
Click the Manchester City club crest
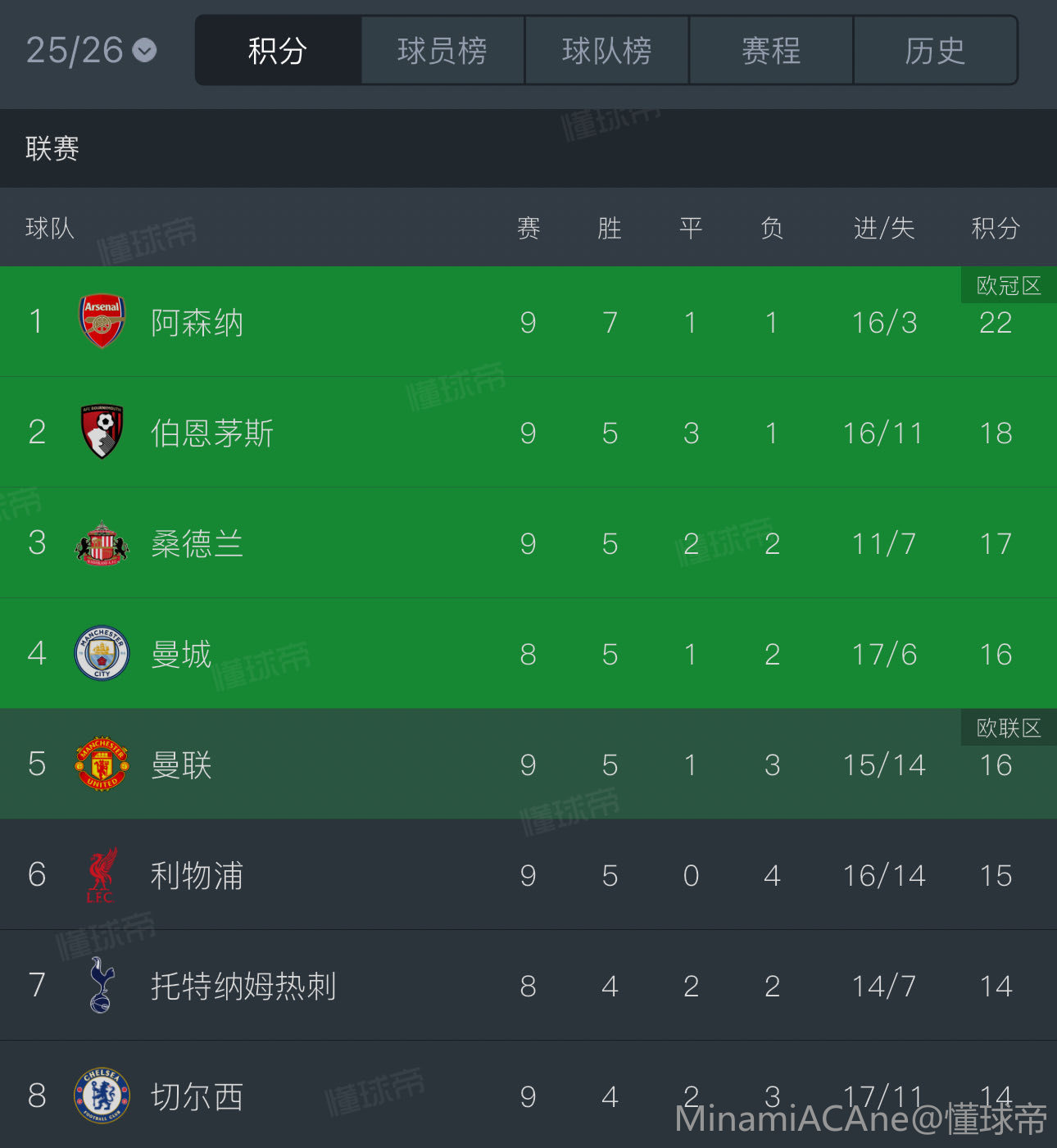(102, 653)
